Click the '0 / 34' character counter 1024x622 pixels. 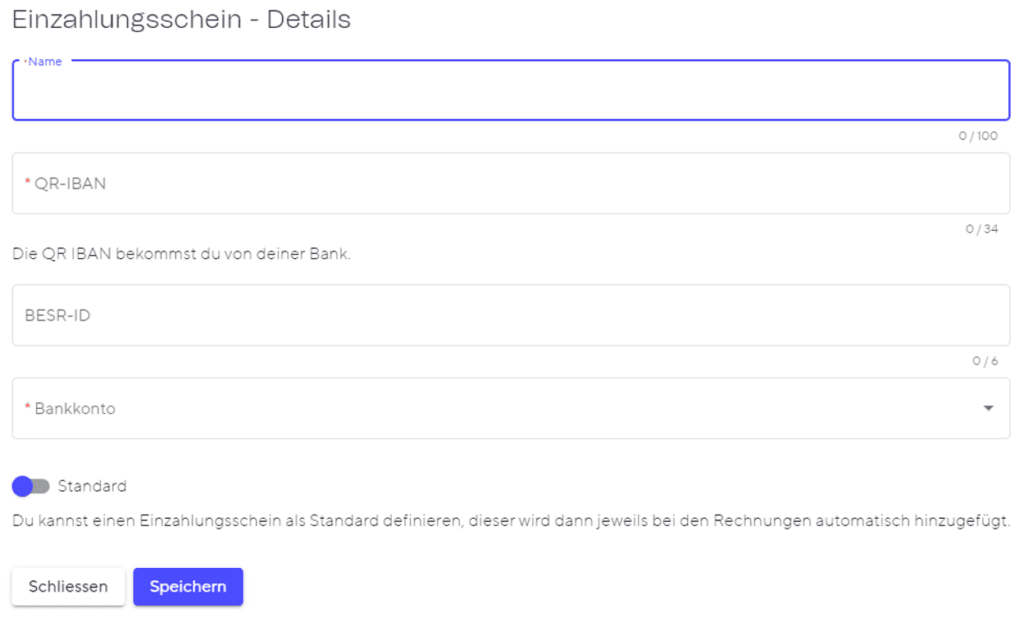pyautogui.click(x=982, y=229)
